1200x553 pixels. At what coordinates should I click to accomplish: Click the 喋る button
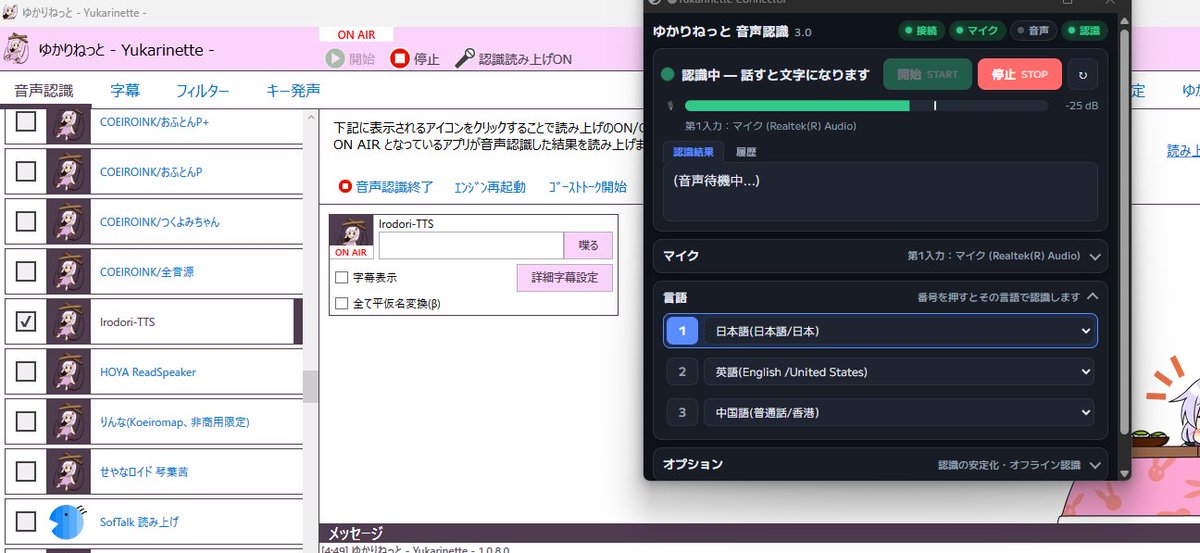click(x=588, y=245)
